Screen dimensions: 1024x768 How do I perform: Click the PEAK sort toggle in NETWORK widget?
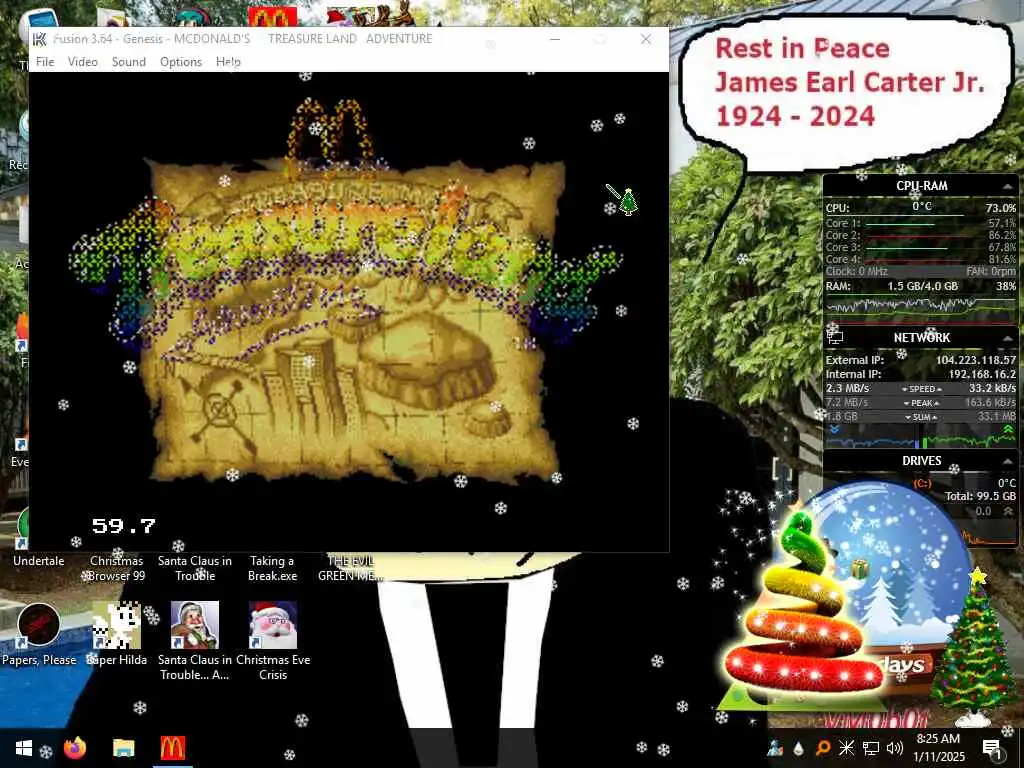coord(921,403)
